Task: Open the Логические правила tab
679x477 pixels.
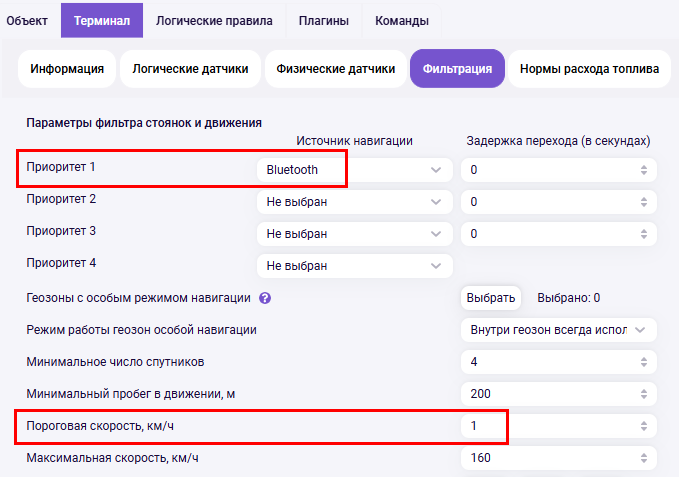Action: pyautogui.click(x=214, y=20)
